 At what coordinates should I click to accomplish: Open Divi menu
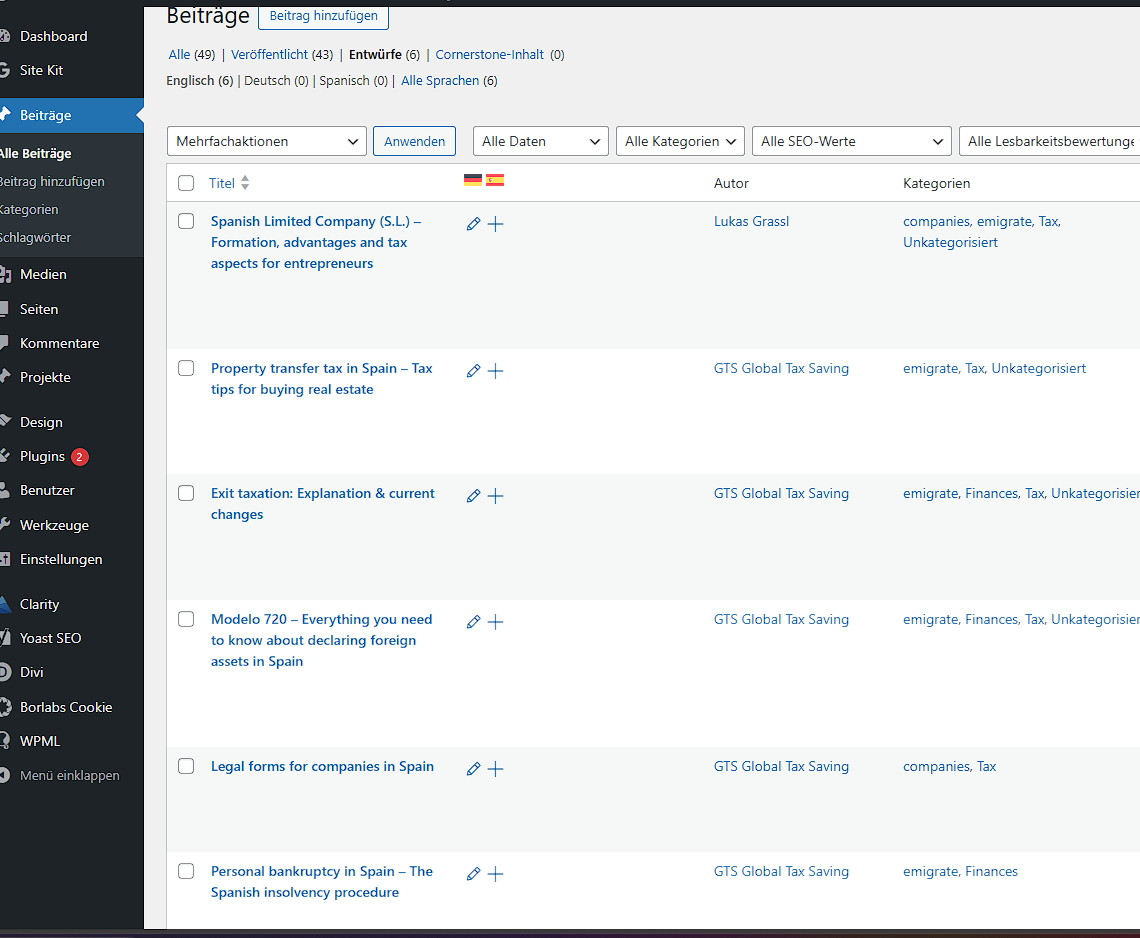click(x=31, y=673)
